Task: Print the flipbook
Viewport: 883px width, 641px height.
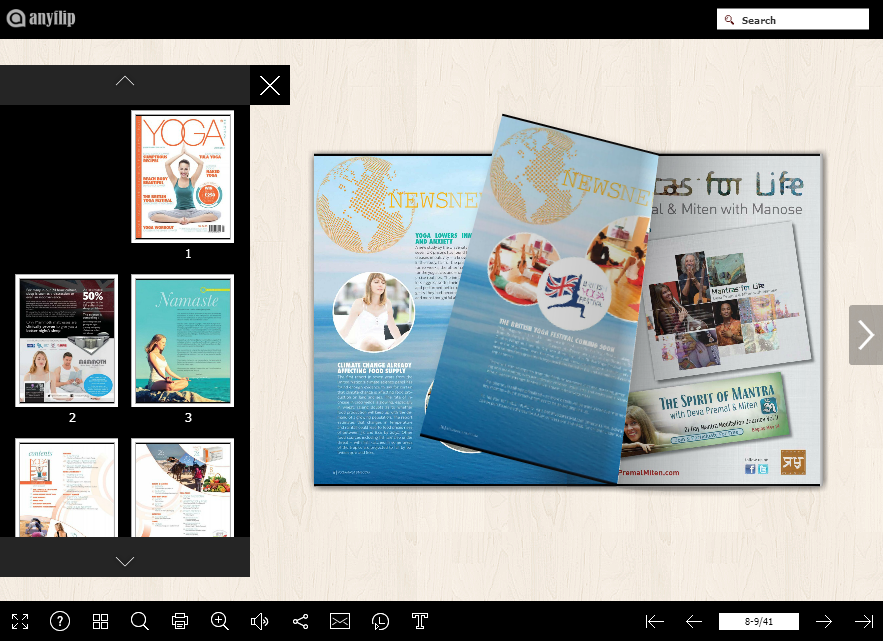Action: click(180, 621)
